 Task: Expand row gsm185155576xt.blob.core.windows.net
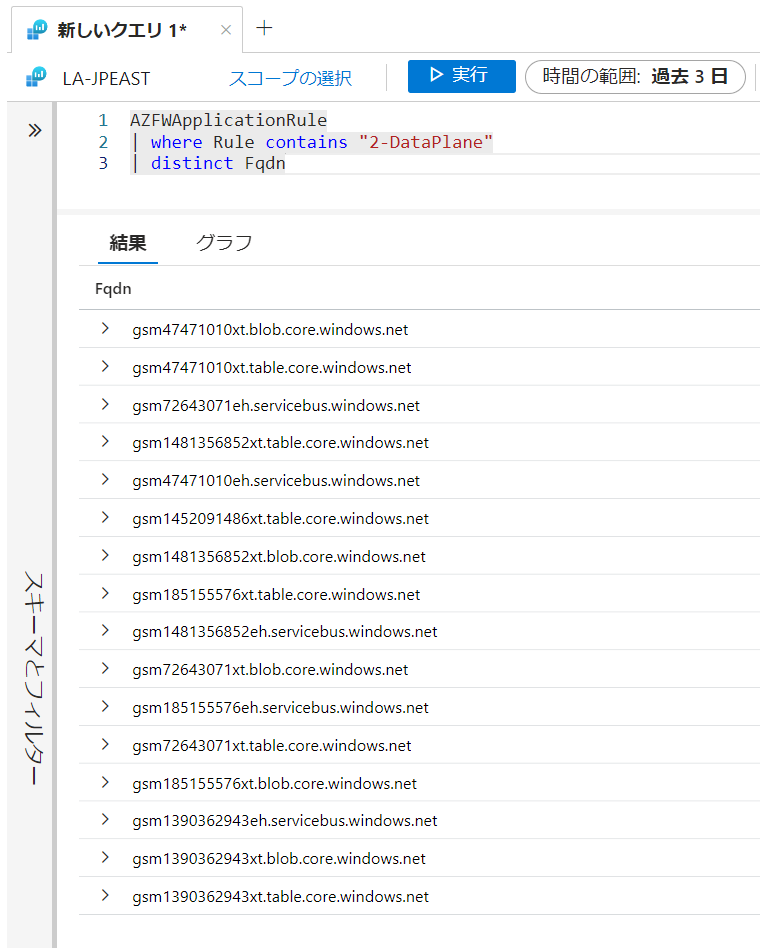[x=105, y=783]
